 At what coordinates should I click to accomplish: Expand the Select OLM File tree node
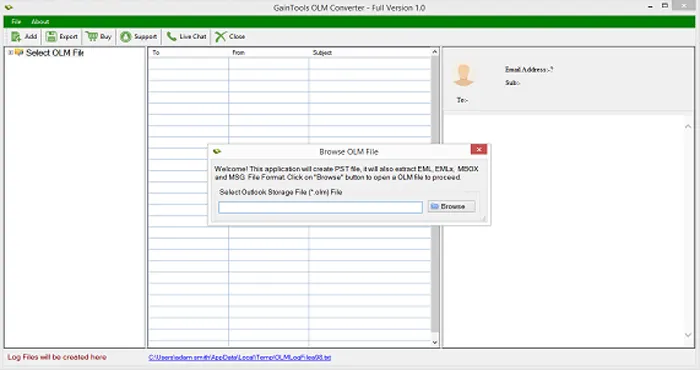10,53
